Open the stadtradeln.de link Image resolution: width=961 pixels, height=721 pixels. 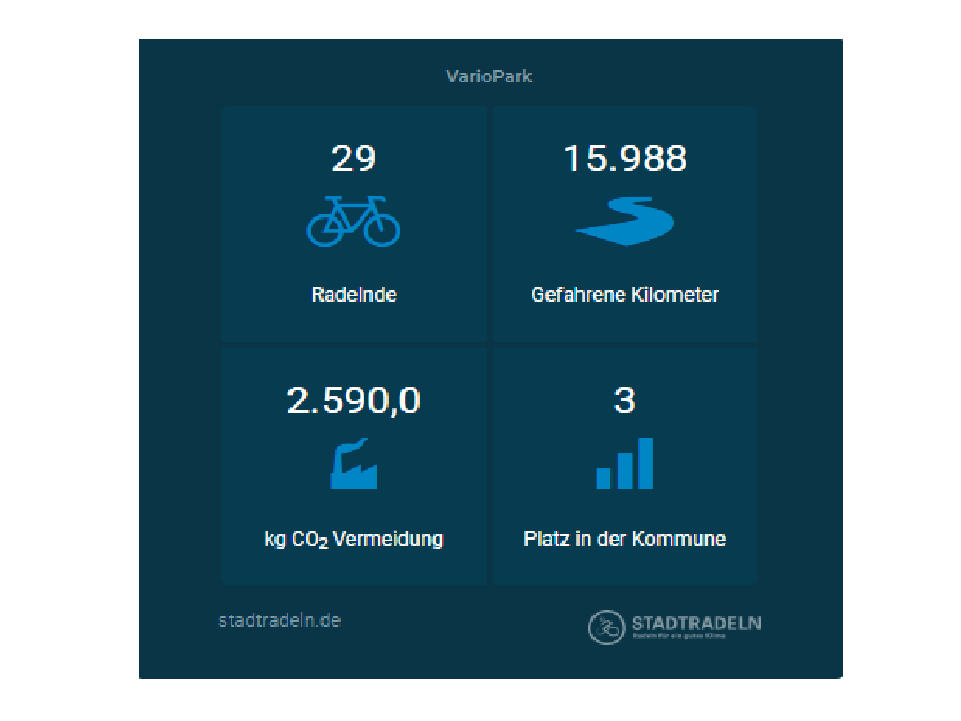click(x=280, y=620)
